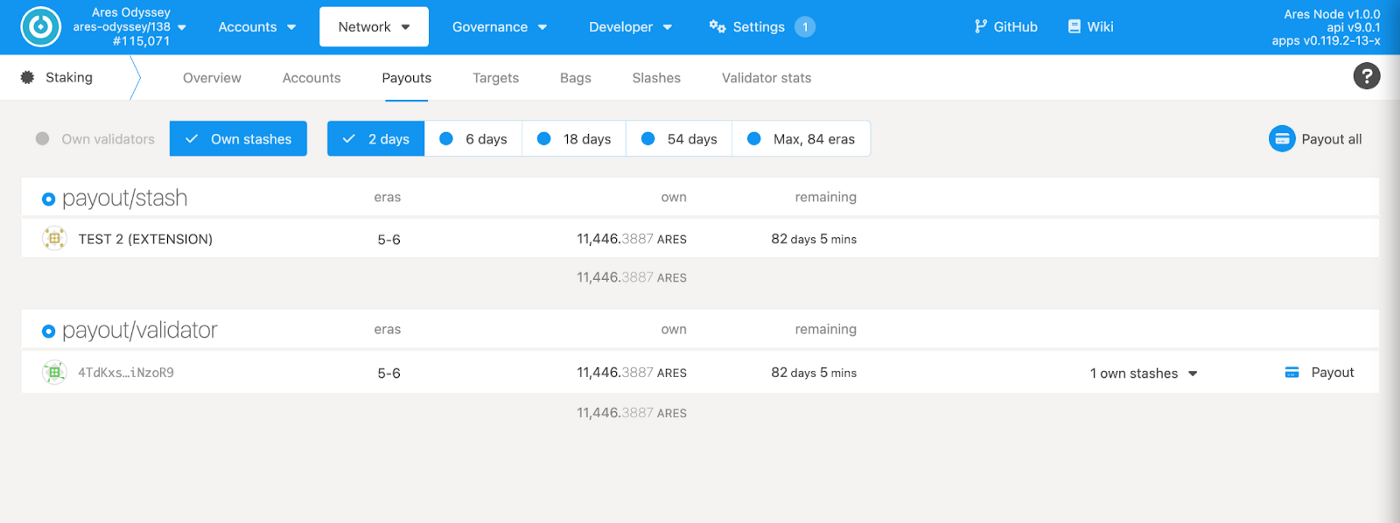Switch to the Validator stats tab
The height and width of the screenshot is (523, 1400).
(767, 78)
